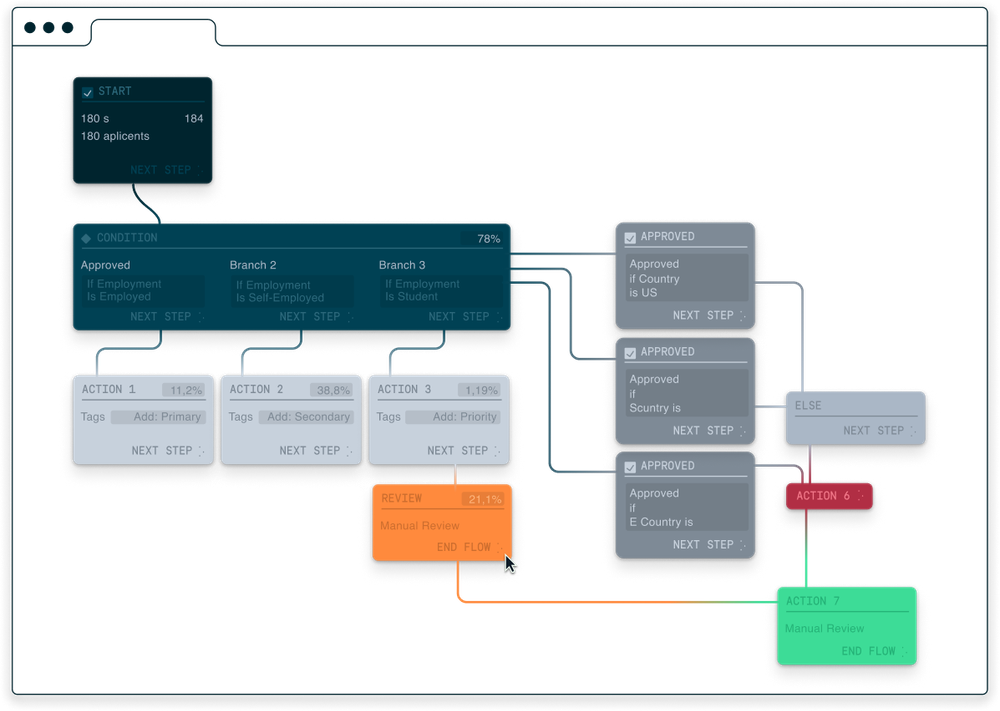This screenshot has height=711, width=1000.
Task: Click the '184' value in START node
Action: point(194,119)
